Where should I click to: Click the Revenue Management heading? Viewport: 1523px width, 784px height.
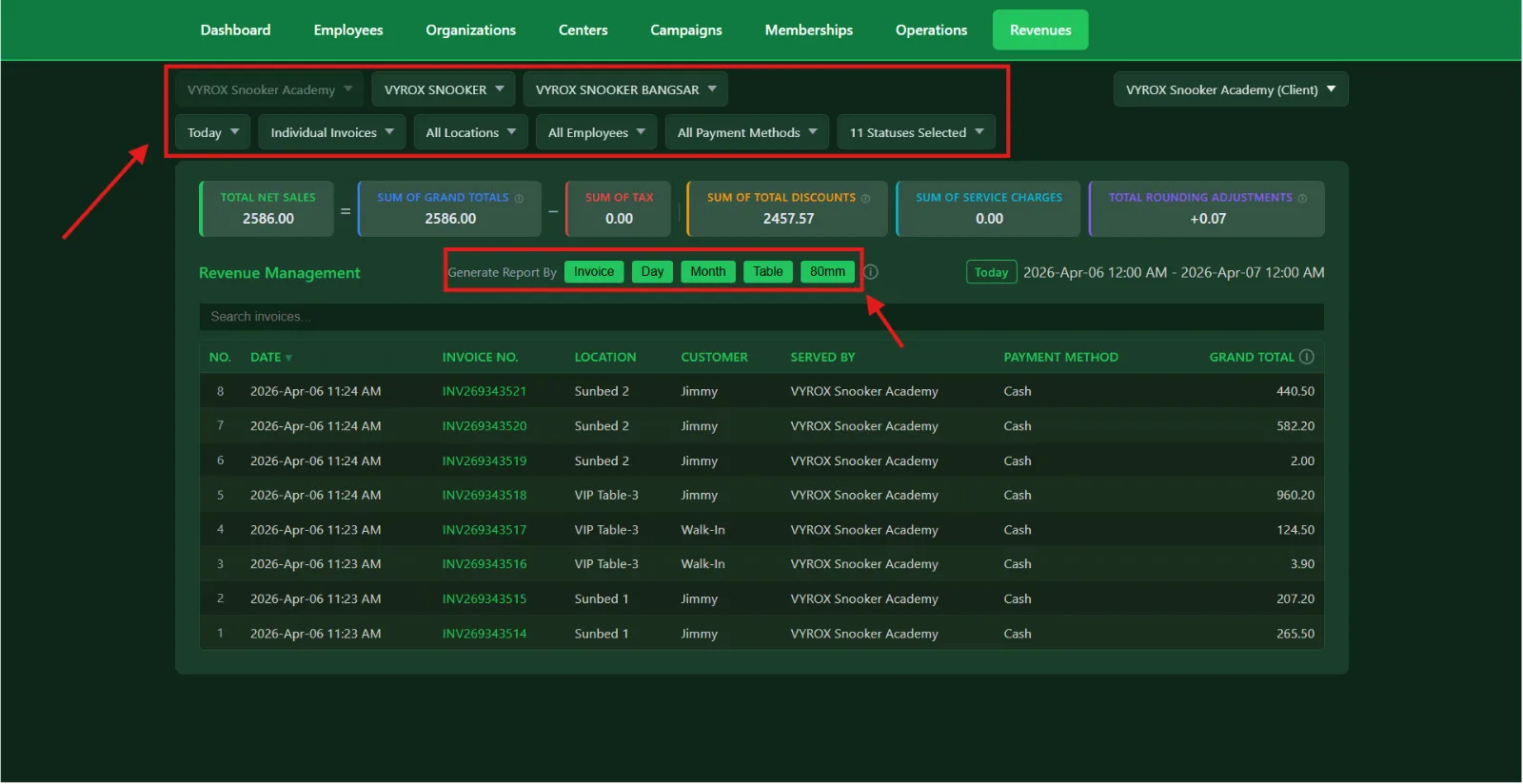[x=280, y=273]
